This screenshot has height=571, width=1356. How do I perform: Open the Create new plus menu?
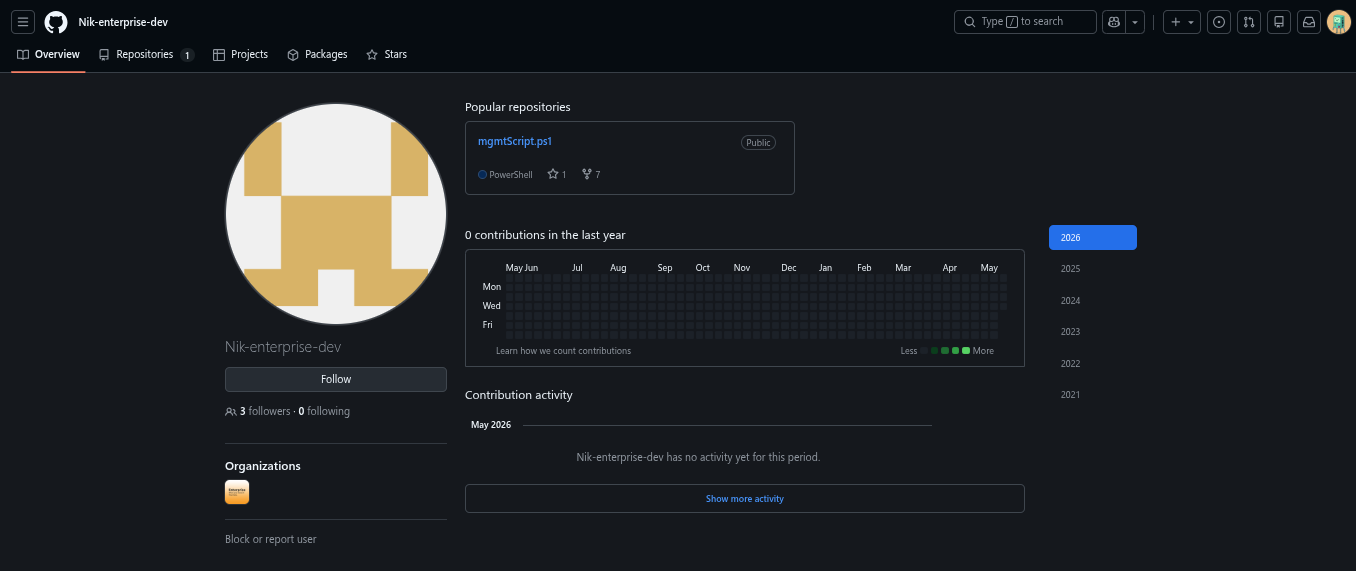1182,22
